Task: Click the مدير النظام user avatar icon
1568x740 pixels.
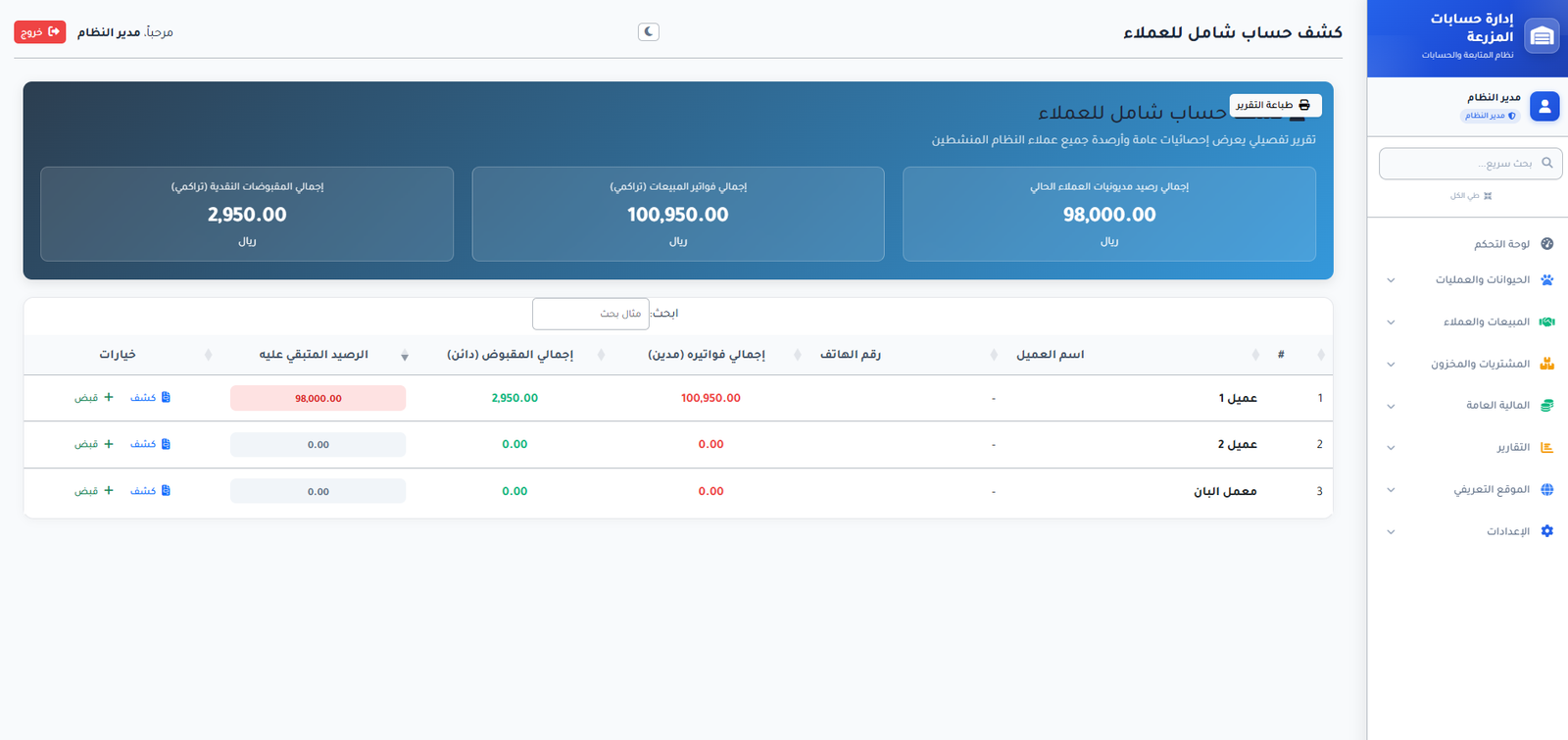Action: tap(1544, 106)
